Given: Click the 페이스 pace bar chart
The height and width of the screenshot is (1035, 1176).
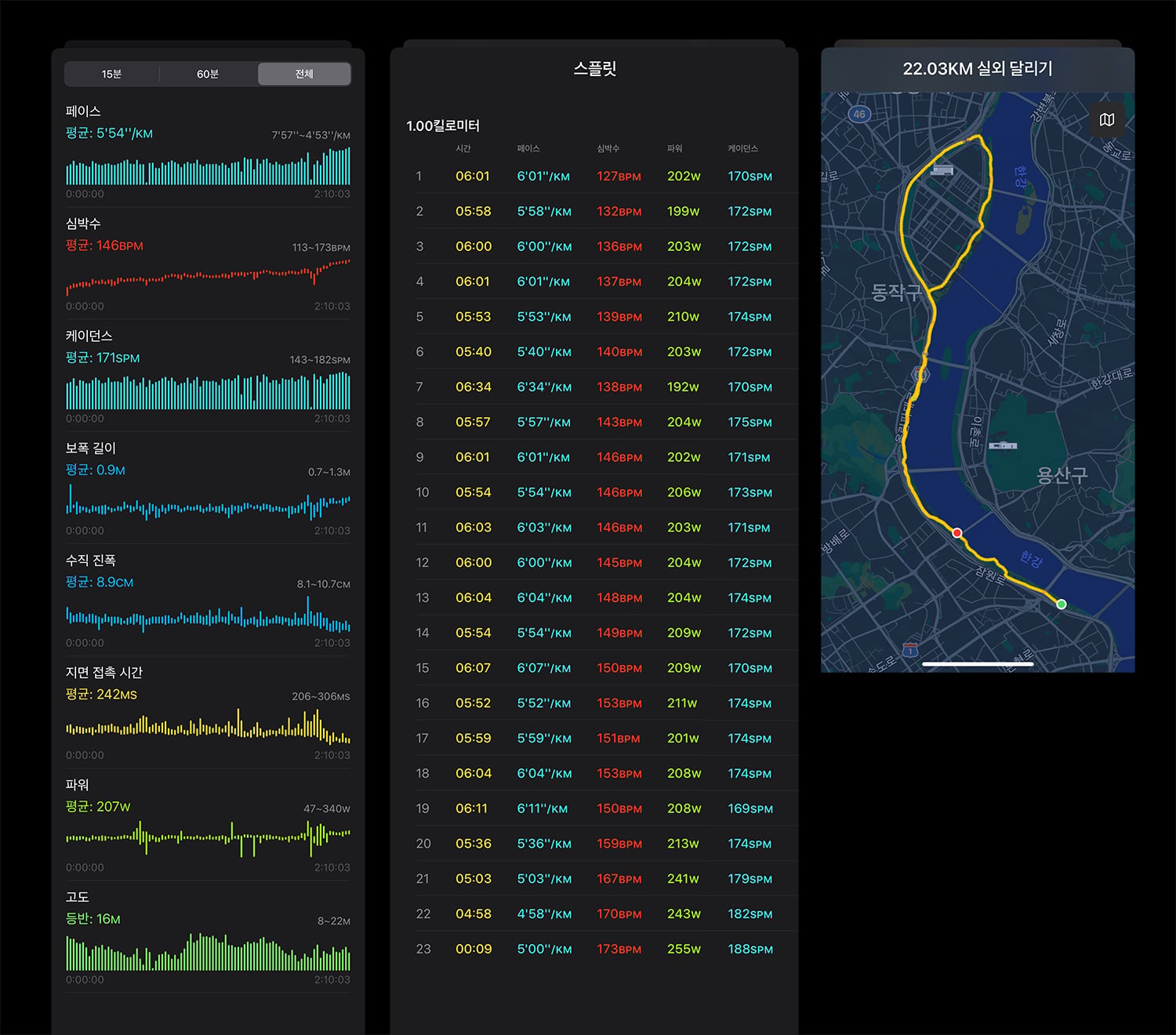Looking at the screenshot, I should (x=208, y=165).
